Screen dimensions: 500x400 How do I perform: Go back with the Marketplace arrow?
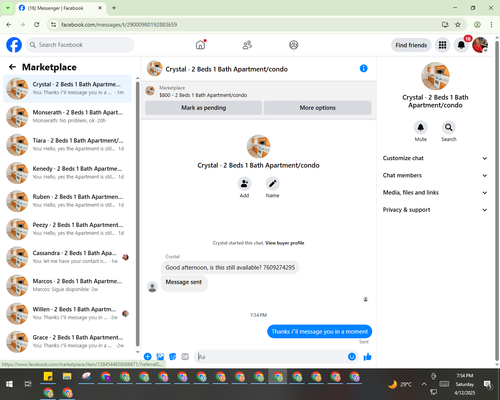tap(12, 67)
